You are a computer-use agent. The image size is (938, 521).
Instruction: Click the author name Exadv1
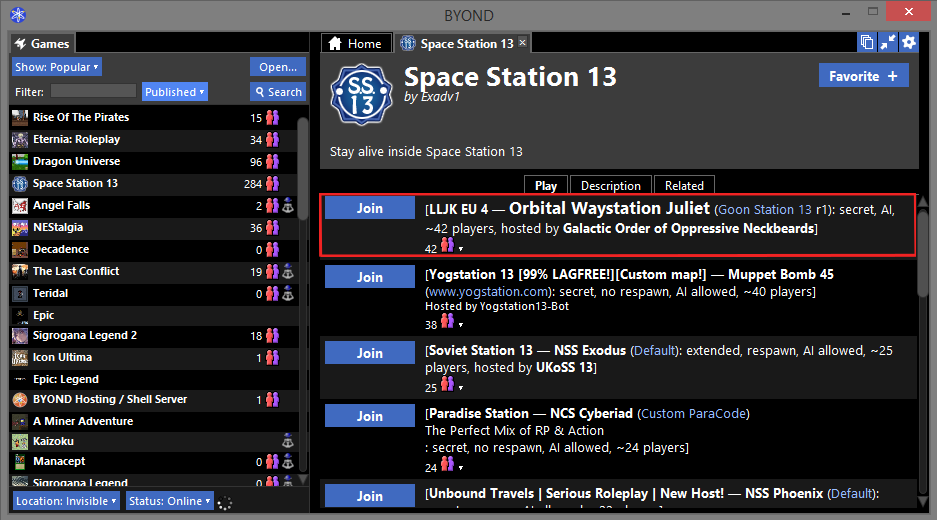[439, 97]
